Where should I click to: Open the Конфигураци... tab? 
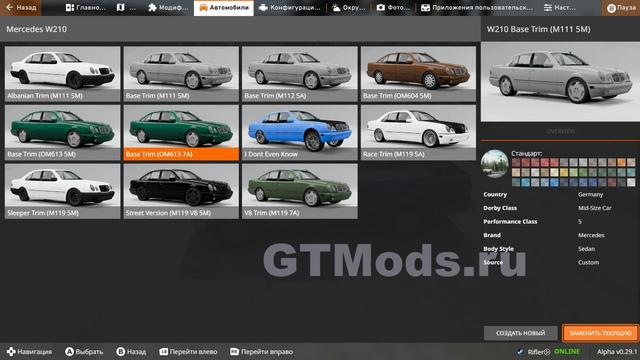pos(290,8)
